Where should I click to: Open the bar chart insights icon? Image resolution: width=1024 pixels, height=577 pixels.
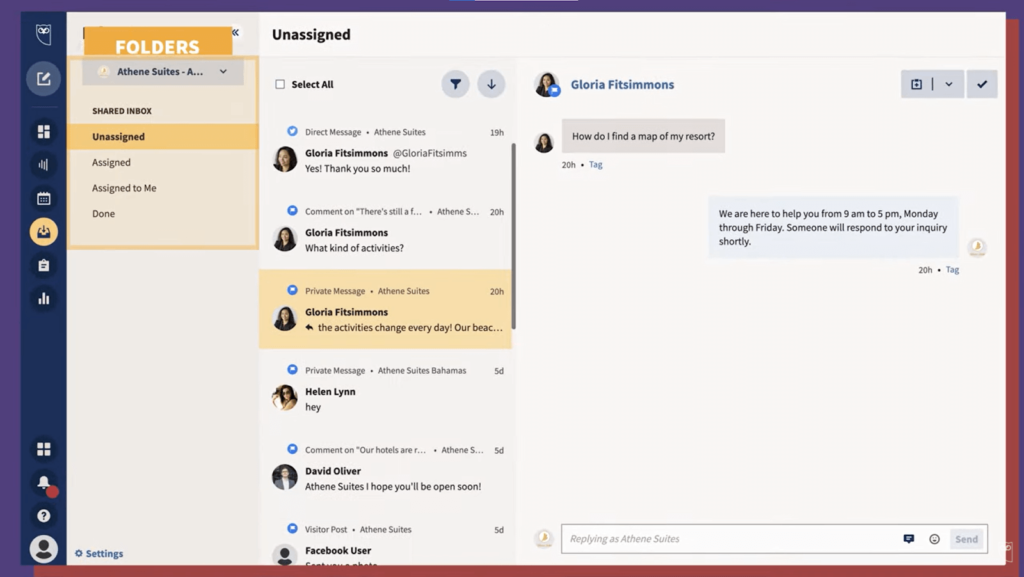point(44,299)
